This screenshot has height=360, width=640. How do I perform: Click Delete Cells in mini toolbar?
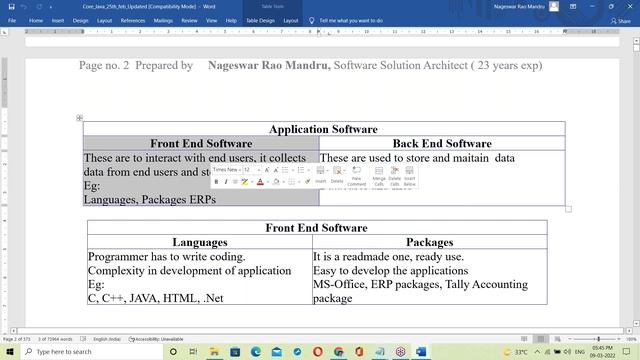click(394, 176)
